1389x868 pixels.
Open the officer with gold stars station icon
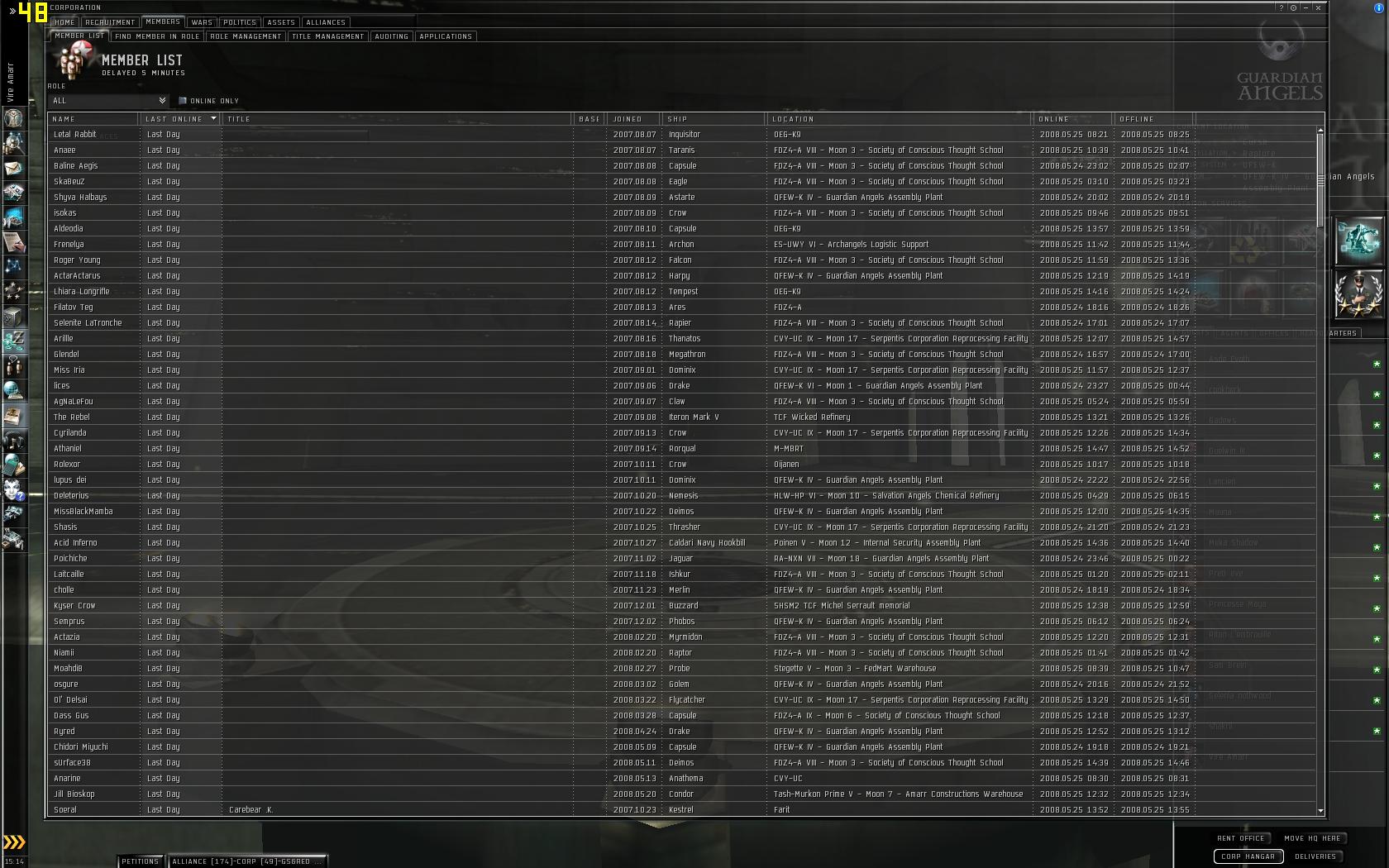point(1358,293)
